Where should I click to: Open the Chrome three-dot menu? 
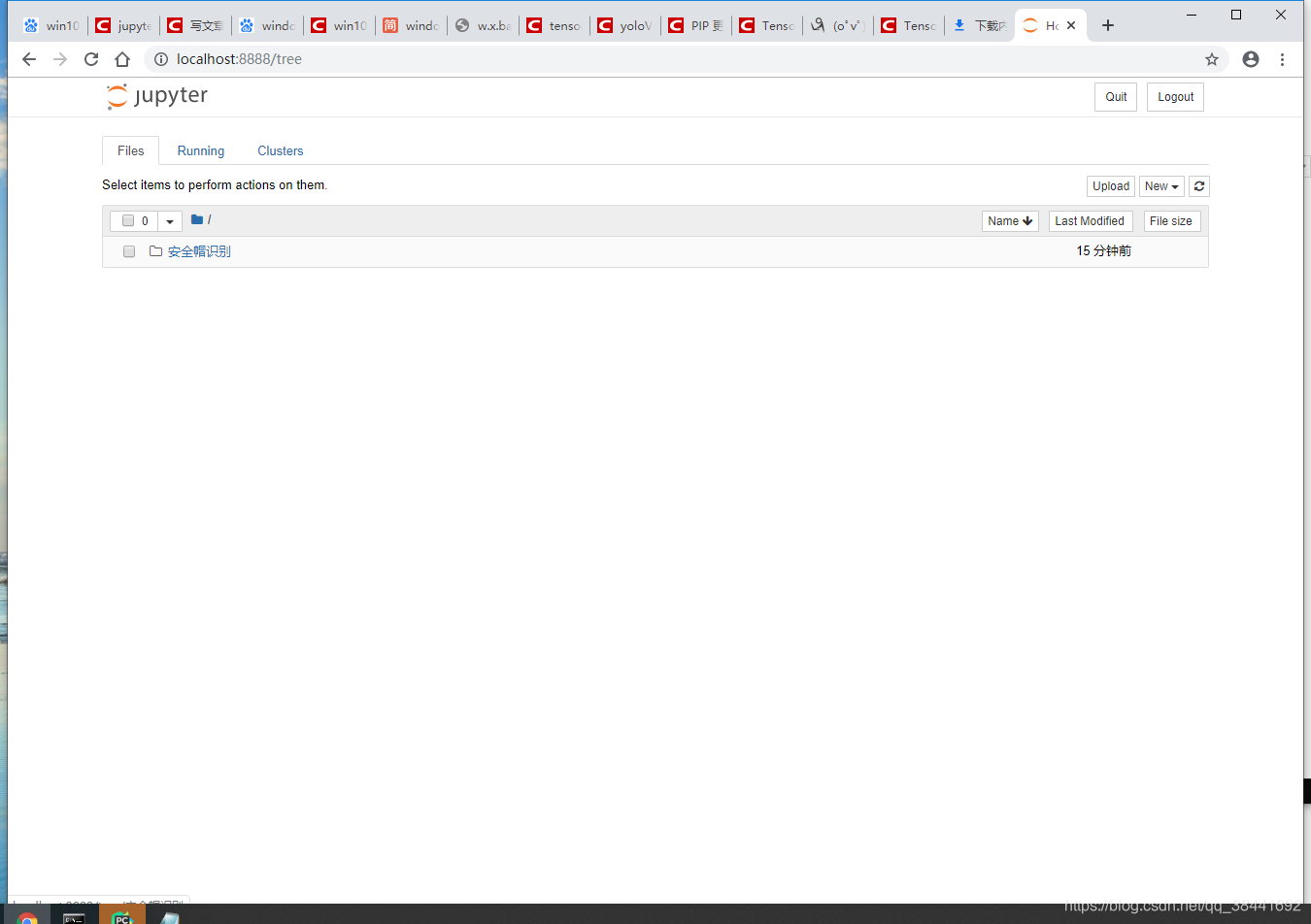click(x=1282, y=59)
